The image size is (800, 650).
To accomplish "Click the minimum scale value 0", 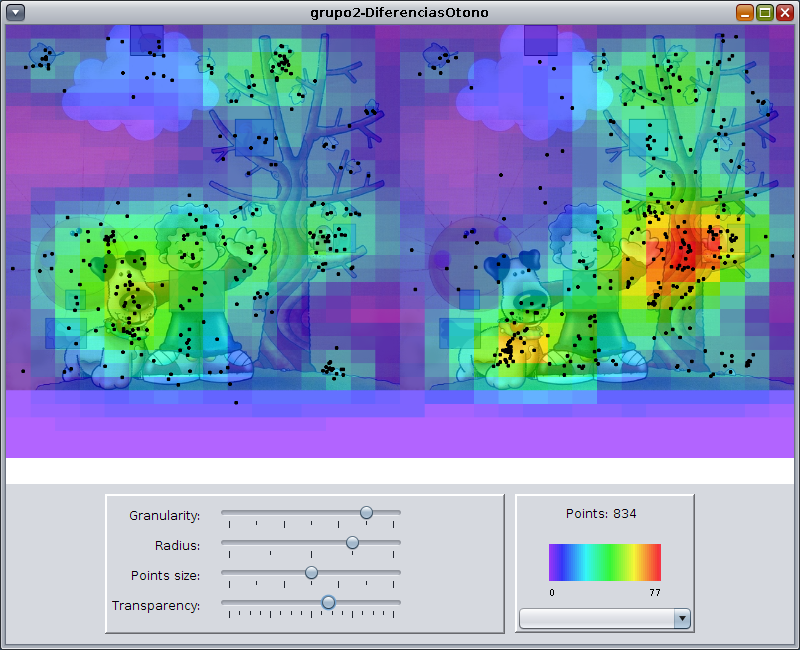I will (552, 593).
